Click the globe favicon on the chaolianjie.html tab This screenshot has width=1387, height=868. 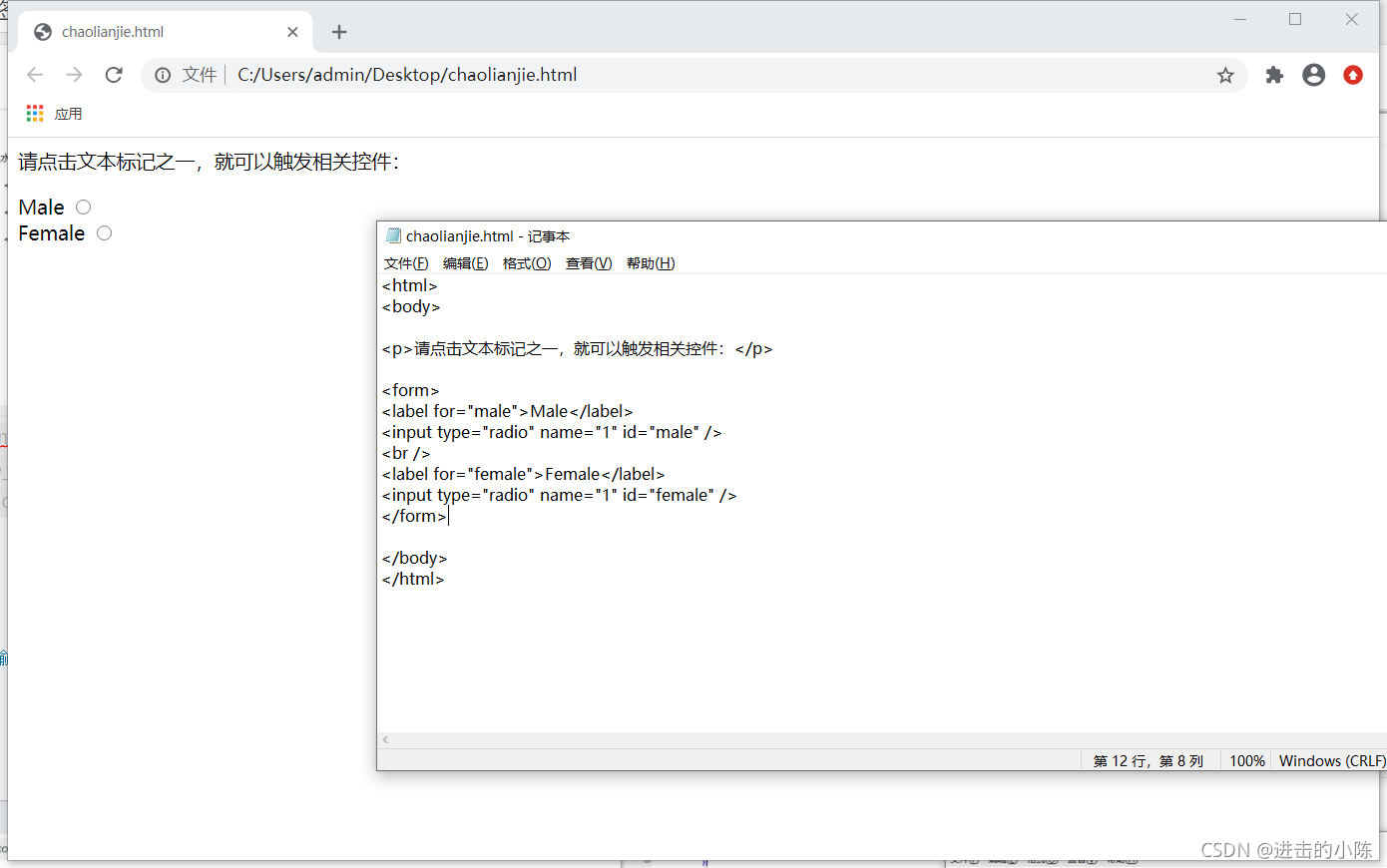coord(43,32)
